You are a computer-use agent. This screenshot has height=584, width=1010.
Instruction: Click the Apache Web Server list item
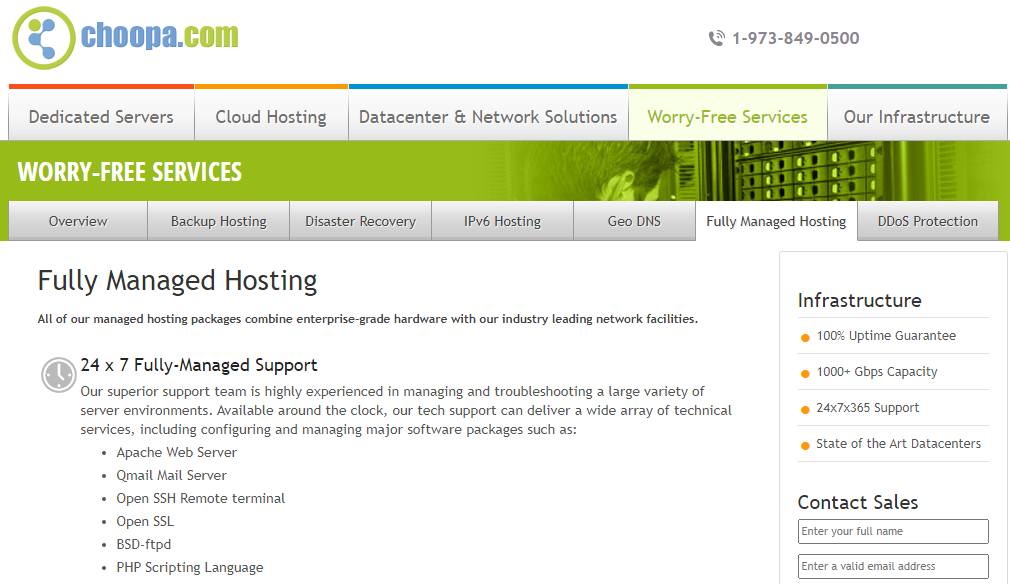tap(176, 452)
